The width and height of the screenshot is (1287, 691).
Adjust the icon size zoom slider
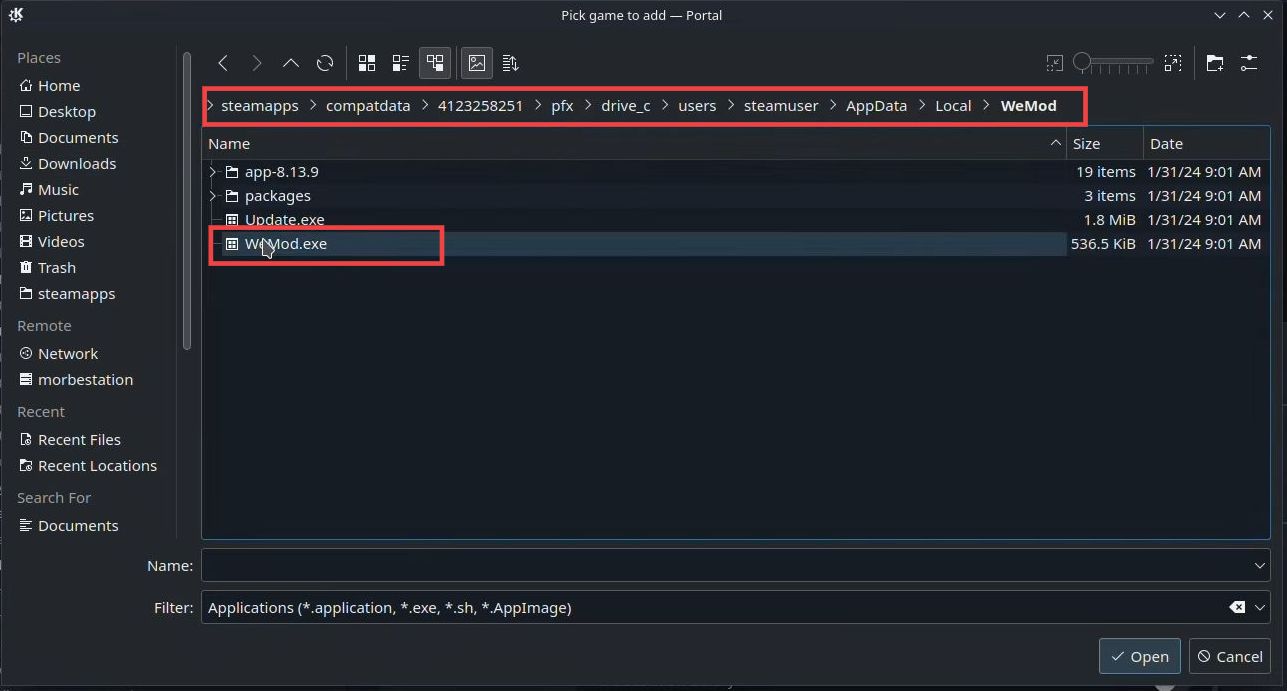point(1113,63)
